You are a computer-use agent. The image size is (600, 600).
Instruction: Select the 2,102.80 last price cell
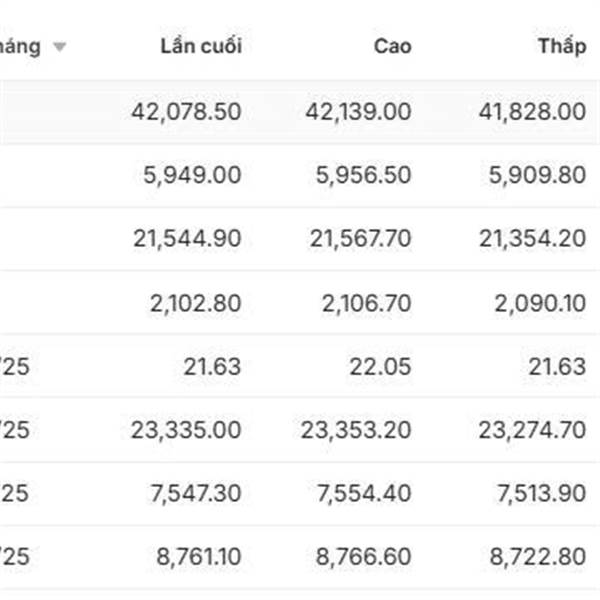tap(196, 303)
